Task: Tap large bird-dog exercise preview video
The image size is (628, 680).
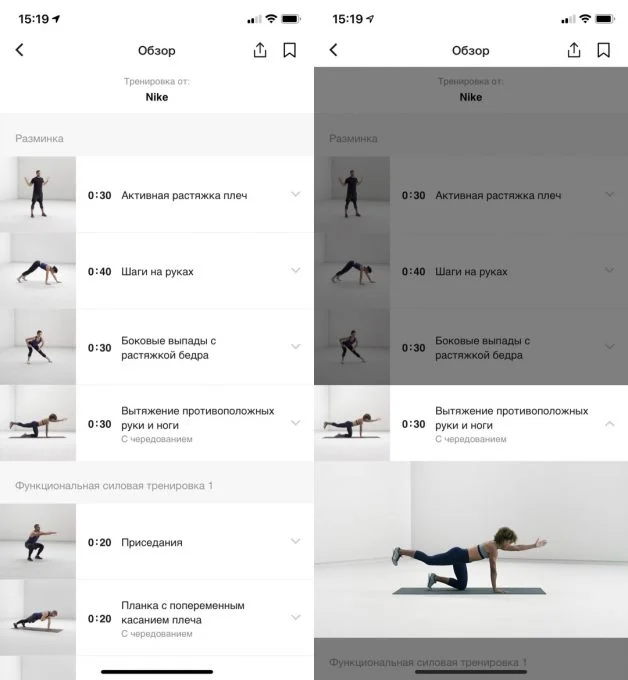Action: [x=471, y=549]
